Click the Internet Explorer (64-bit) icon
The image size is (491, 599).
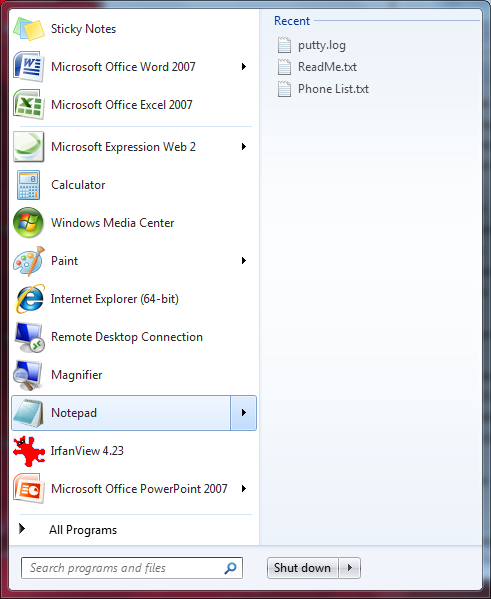point(29,299)
